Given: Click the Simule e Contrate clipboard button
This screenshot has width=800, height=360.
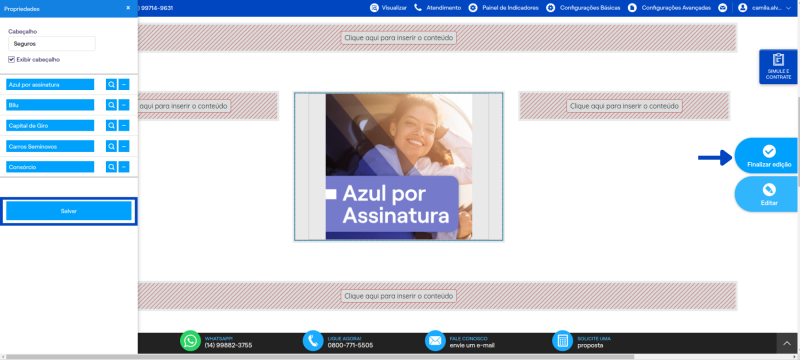Looking at the screenshot, I should [778, 67].
